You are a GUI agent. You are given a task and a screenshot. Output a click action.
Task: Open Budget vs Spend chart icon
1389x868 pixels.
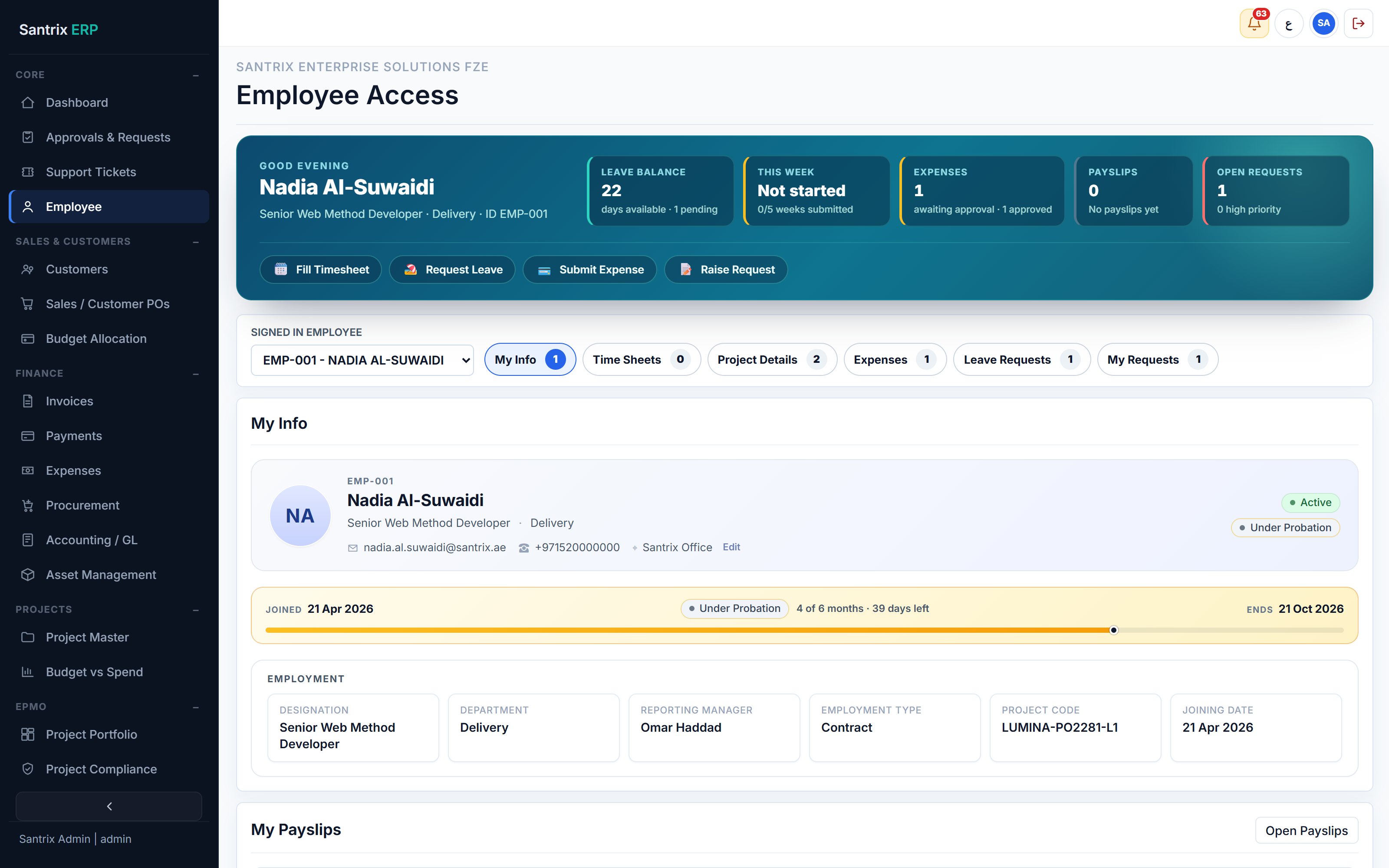[27, 672]
